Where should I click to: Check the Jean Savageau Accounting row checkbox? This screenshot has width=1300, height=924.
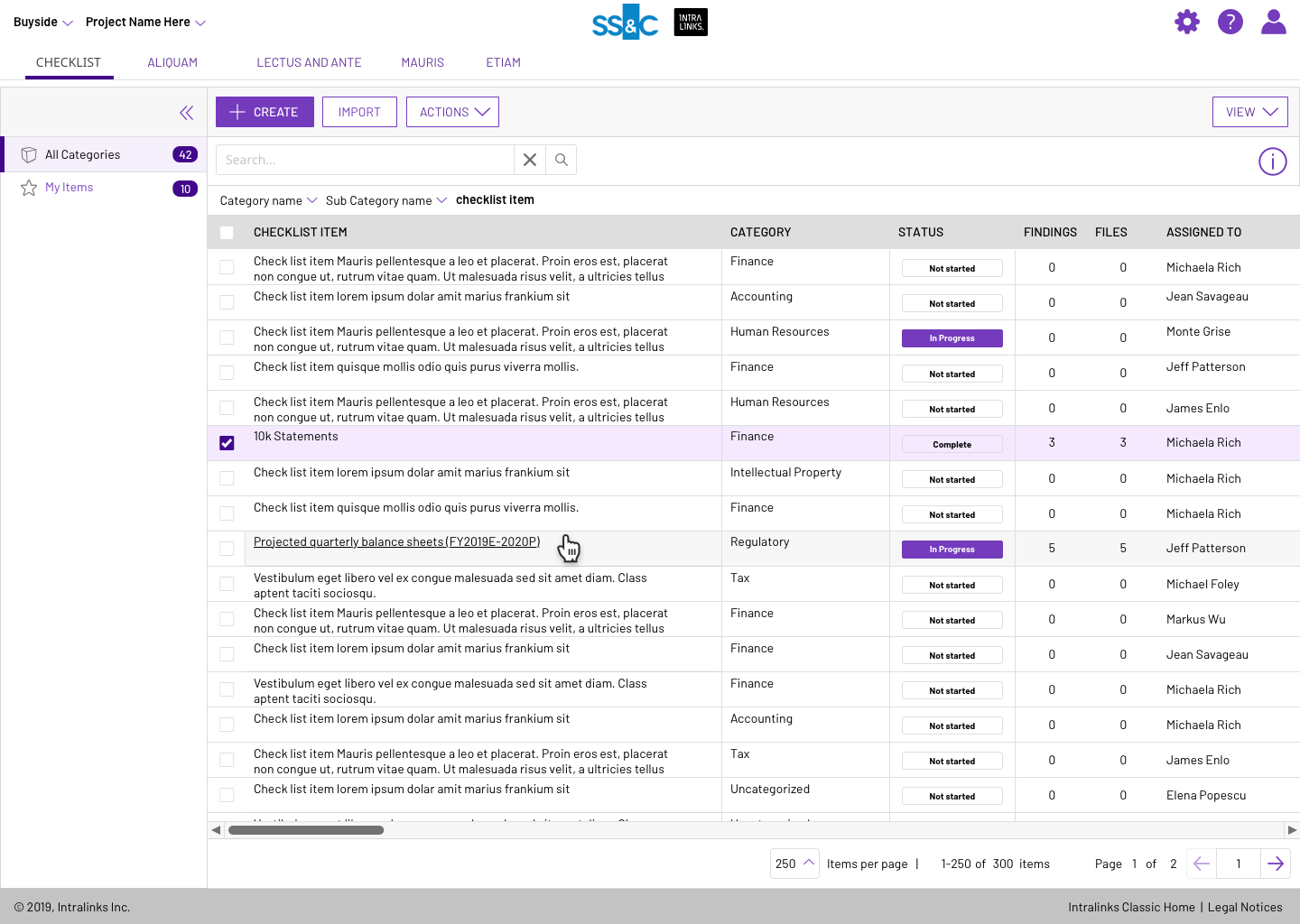point(227,302)
